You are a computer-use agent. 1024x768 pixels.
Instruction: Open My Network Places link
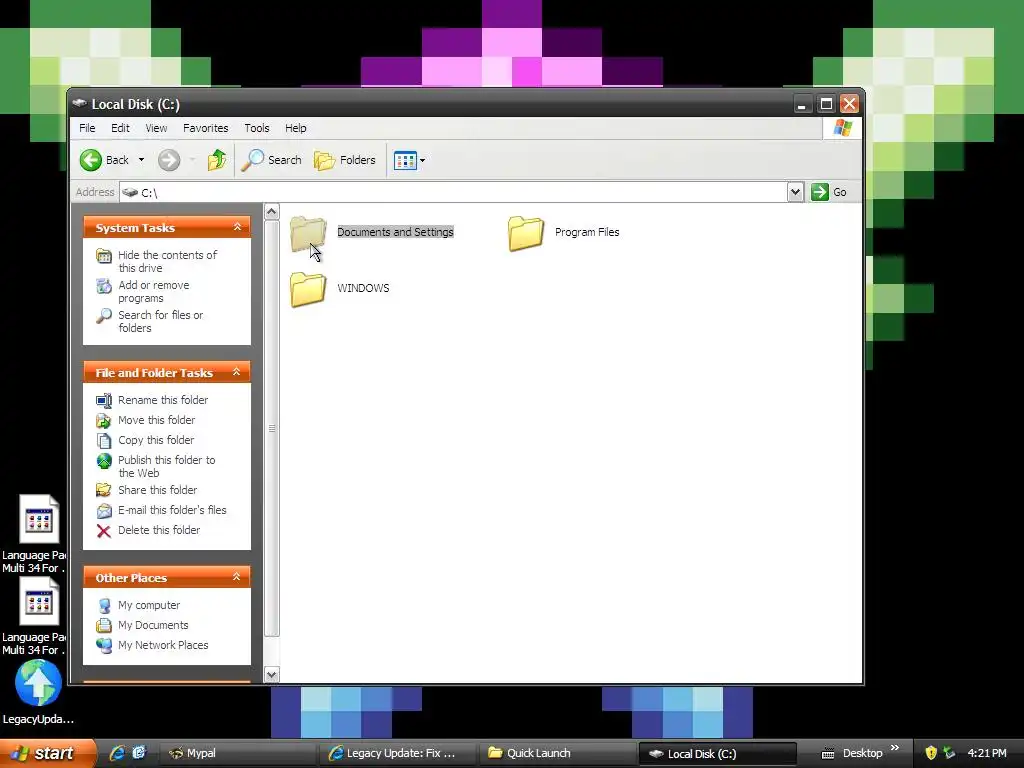point(163,645)
